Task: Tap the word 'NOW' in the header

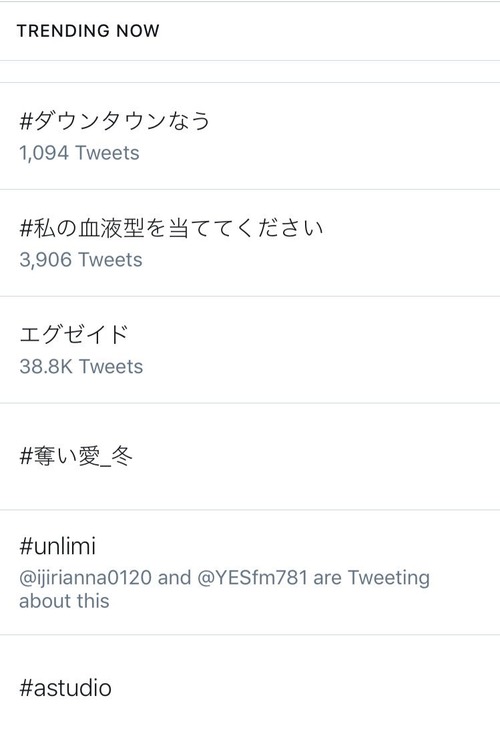Action: pyautogui.click(x=138, y=31)
